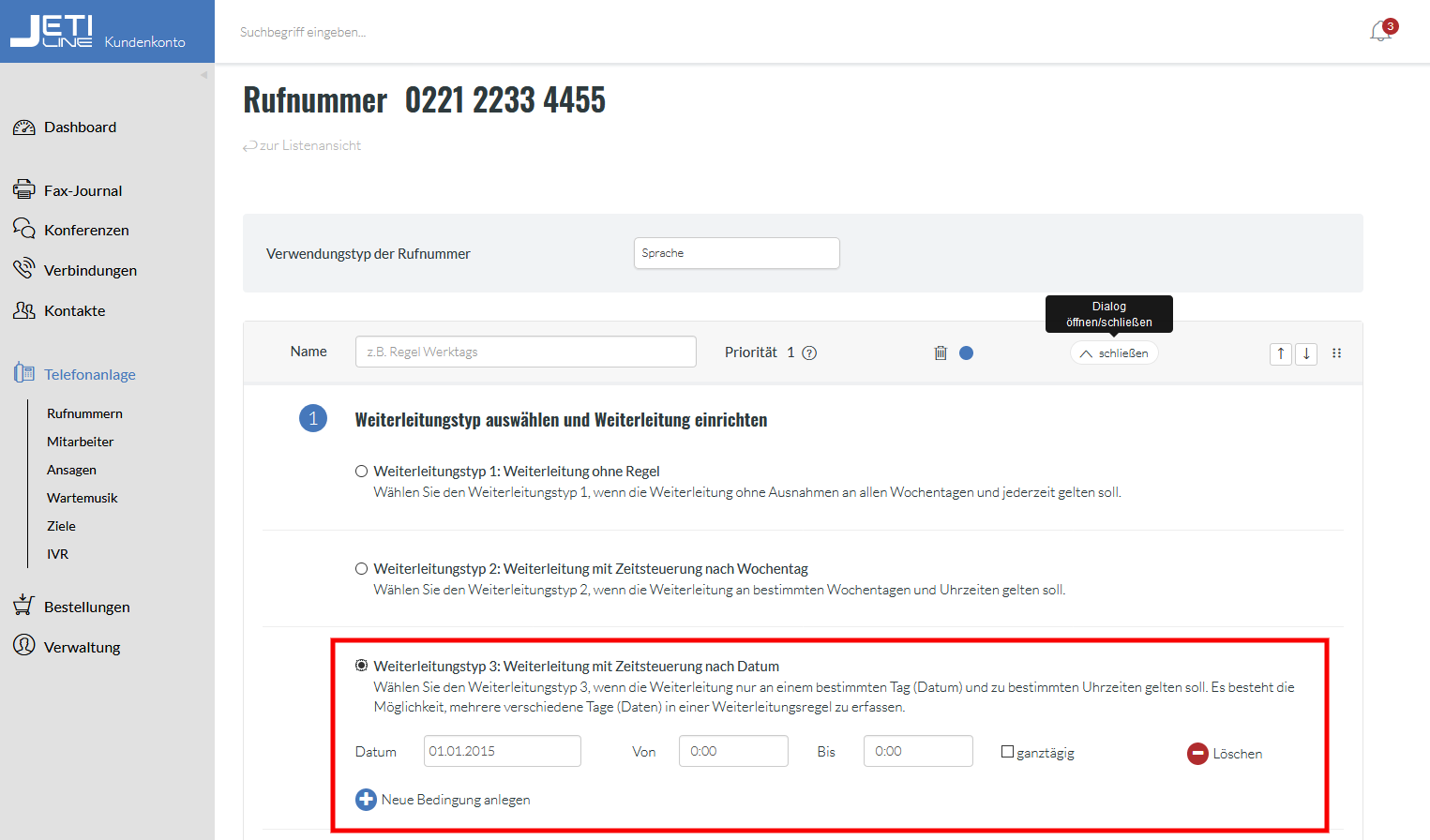The image size is (1430, 840).
Task: Enable the ganztägig checkbox
Action: tap(1007, 752)
